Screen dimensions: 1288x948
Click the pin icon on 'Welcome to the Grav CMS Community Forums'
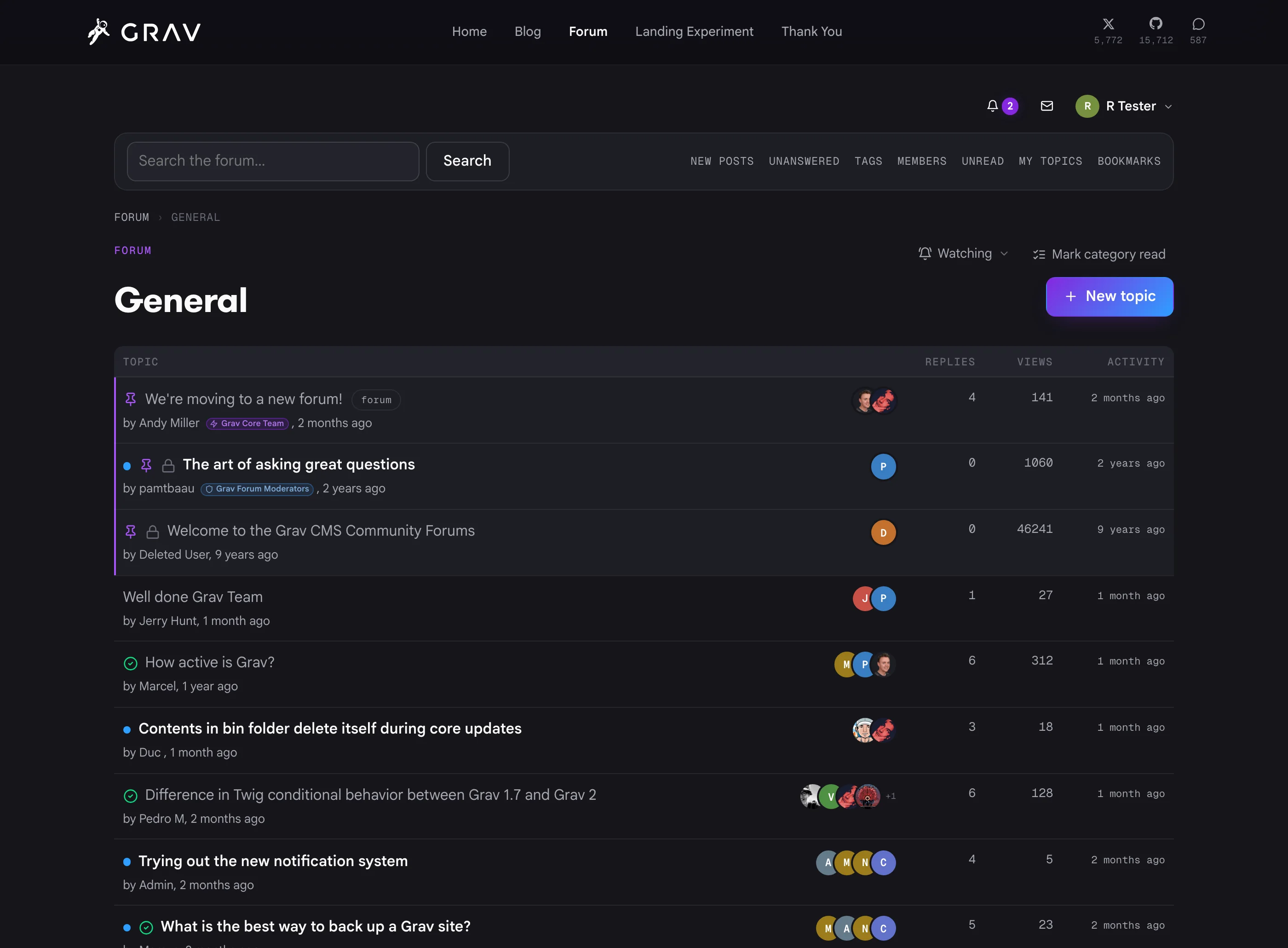click(131, 532)
